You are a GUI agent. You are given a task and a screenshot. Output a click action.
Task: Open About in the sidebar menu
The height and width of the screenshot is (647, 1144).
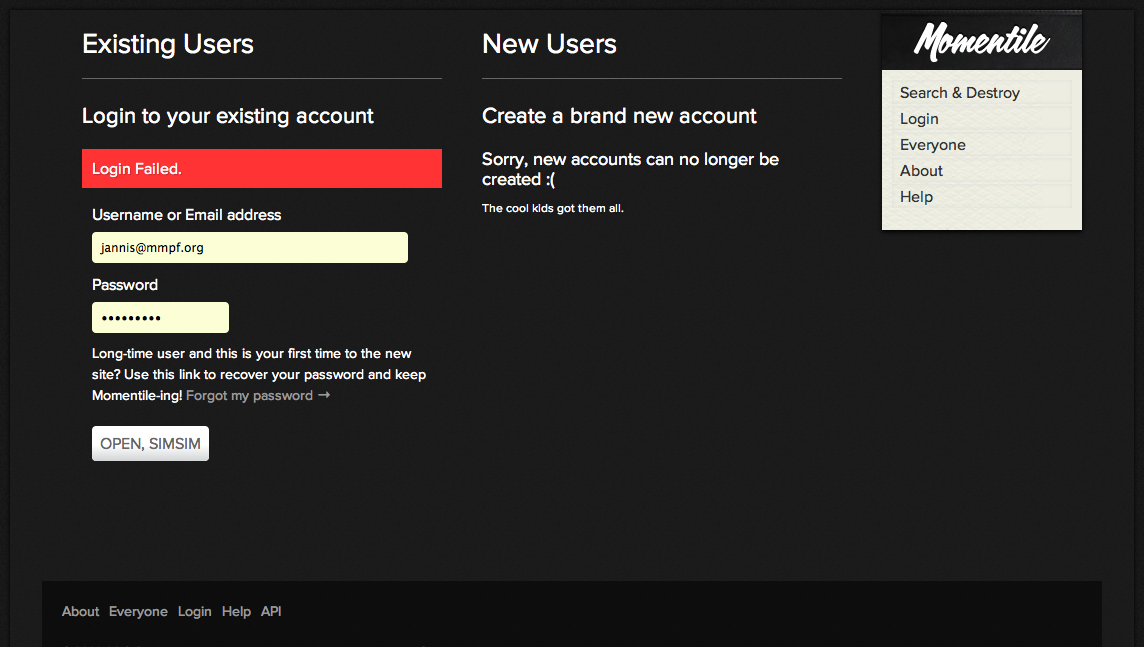pos(921,171)
